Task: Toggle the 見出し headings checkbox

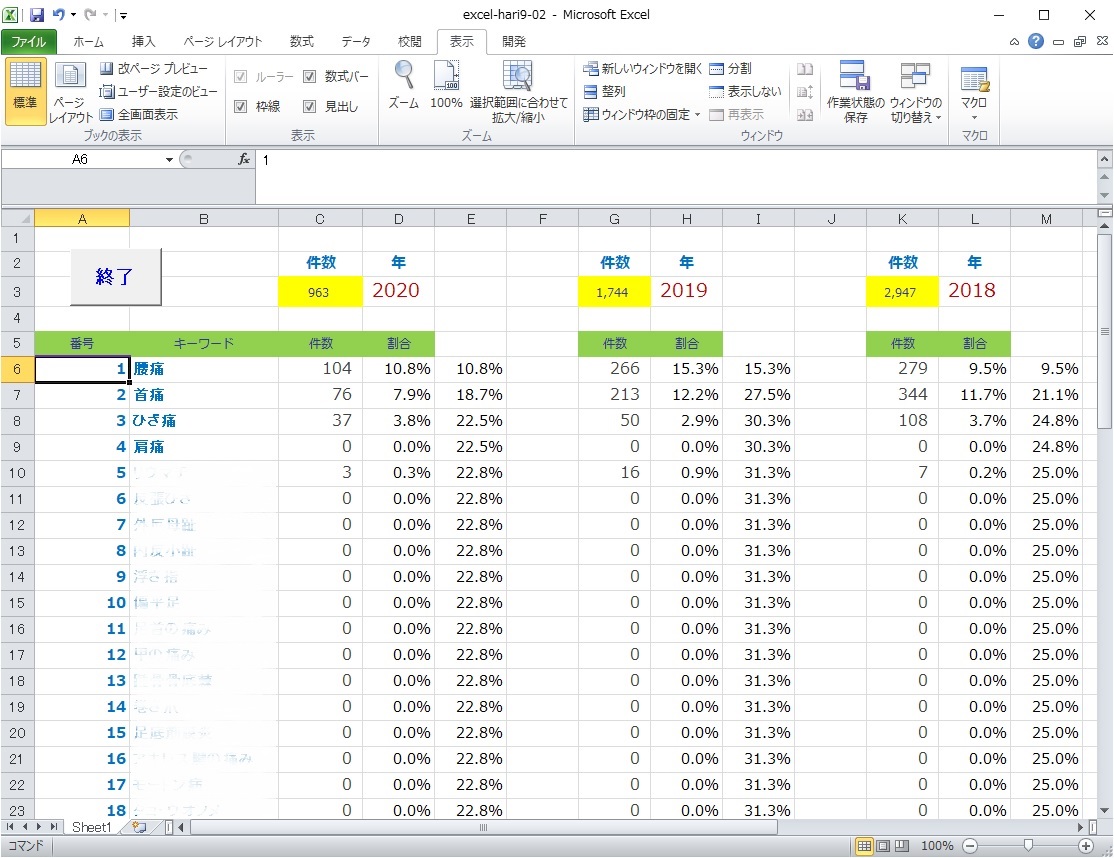Action: click(310, 106)
